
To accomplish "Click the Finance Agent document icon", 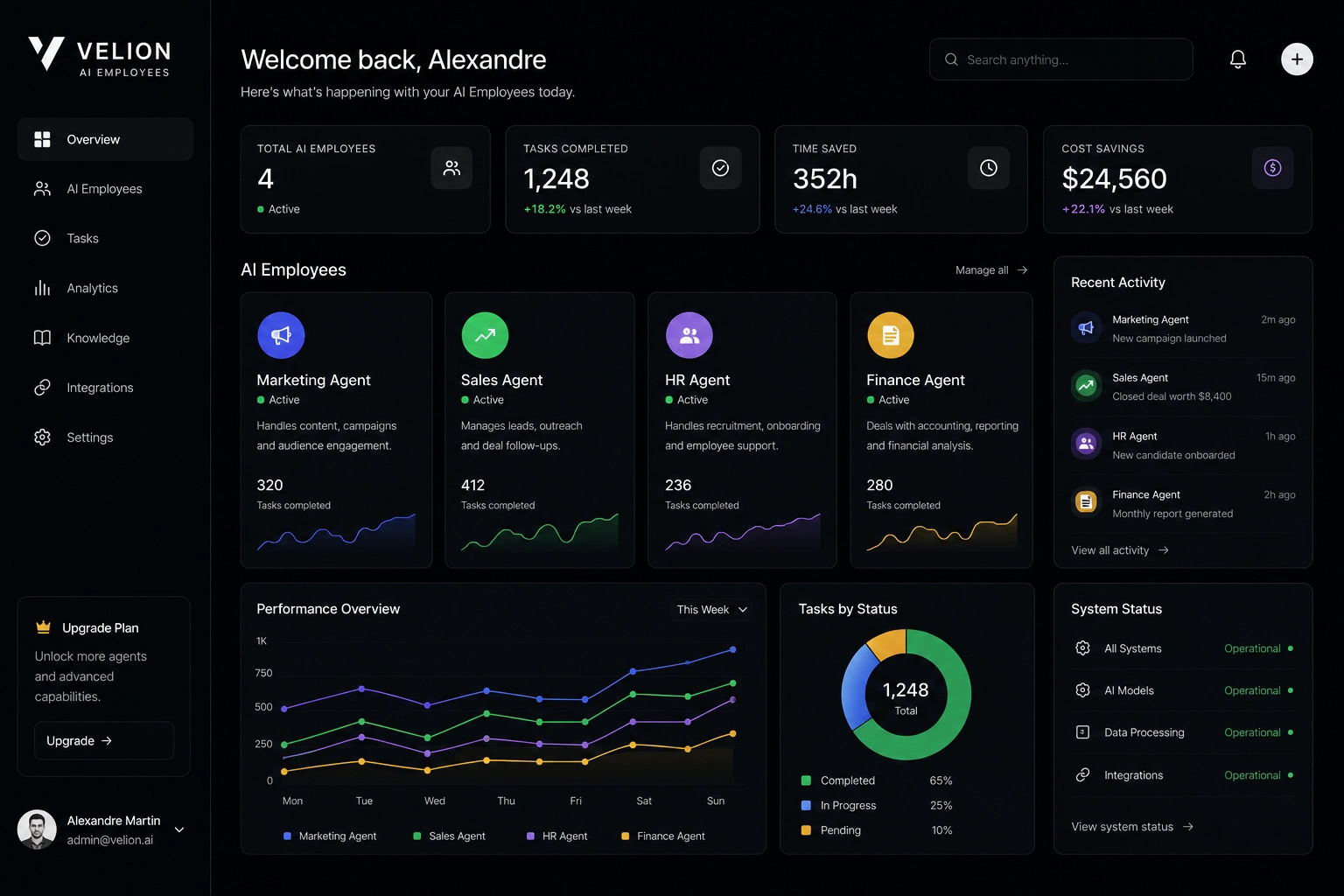I will coord(891,335).
